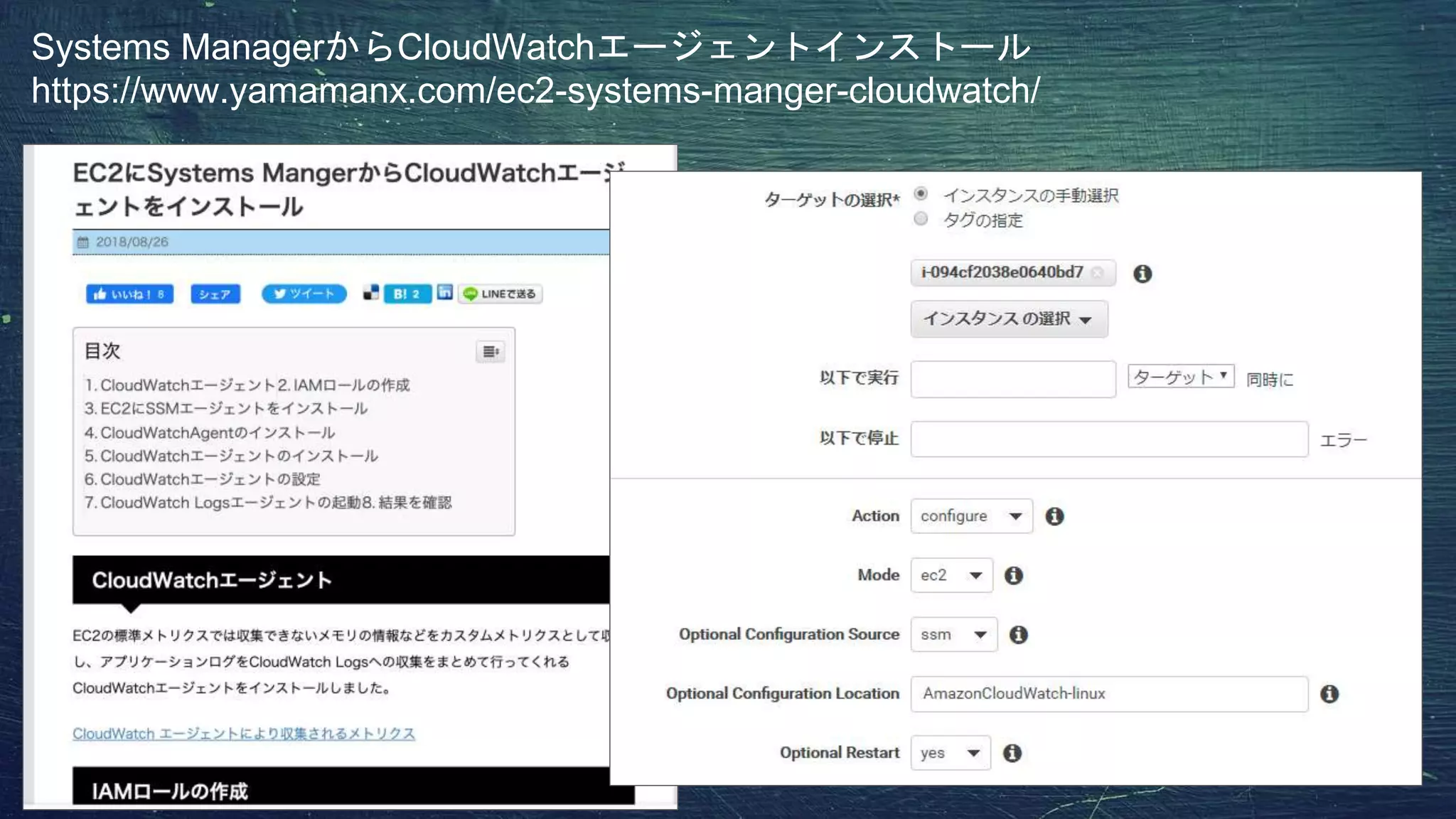Click info icon beside Action
The height and width of the screenshot is (819, 1456).
click(x=1054, y=516)
